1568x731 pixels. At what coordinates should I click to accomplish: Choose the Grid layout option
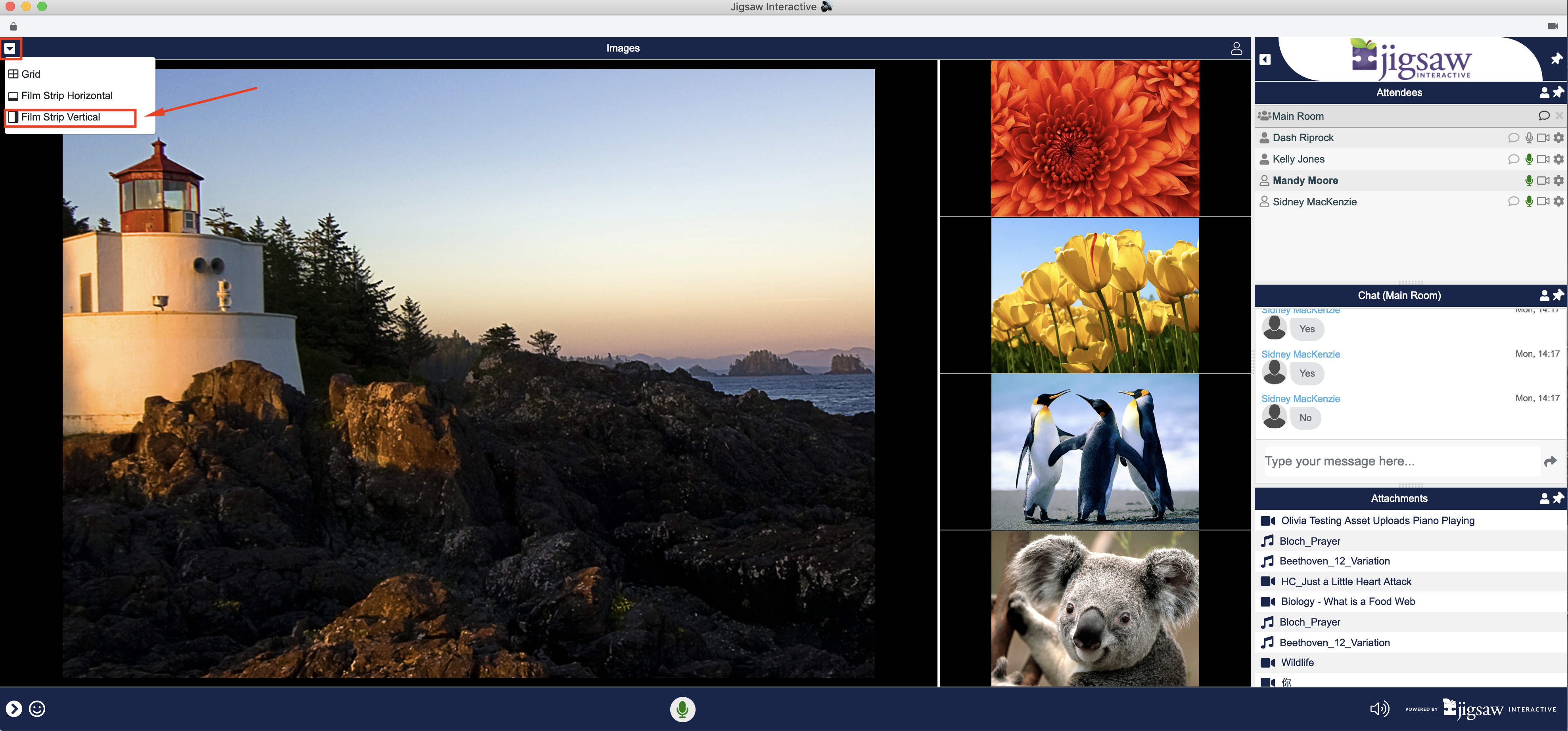pyautogui.click(x=31, y=74)
